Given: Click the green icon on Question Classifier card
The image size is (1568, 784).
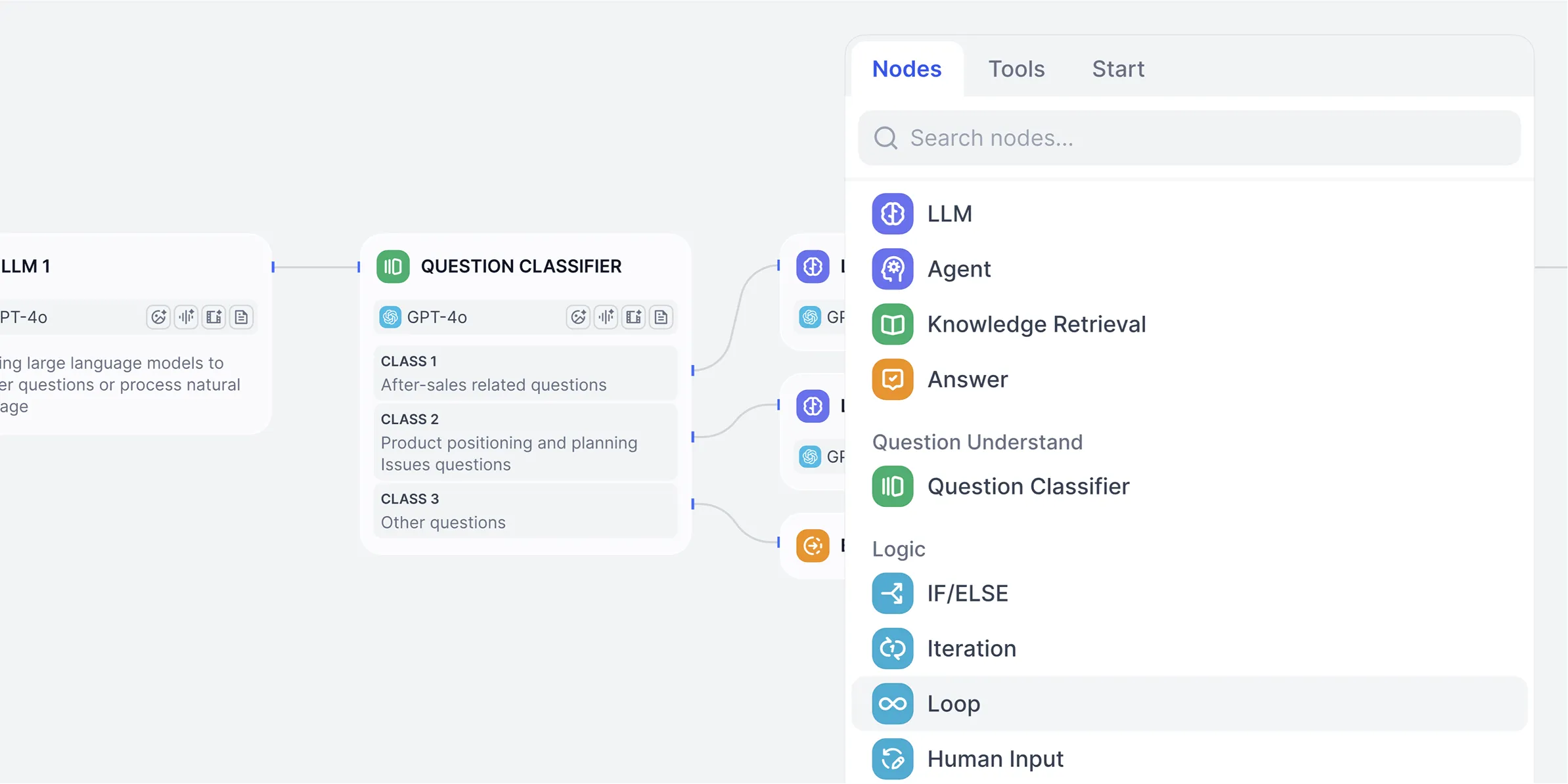Looking at the screenshot, I should [392, 266].
